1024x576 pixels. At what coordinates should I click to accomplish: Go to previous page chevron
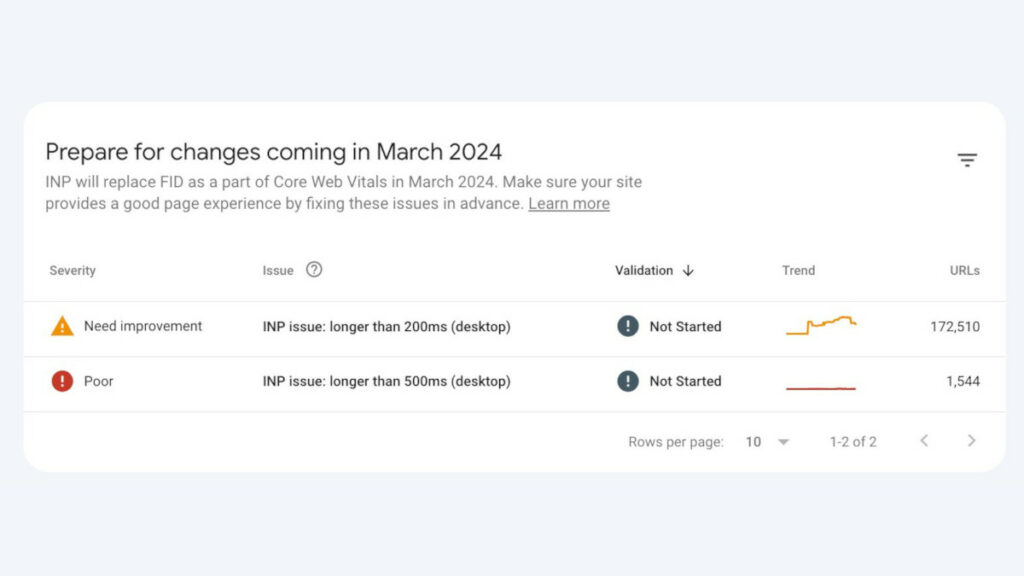point(924,441)
